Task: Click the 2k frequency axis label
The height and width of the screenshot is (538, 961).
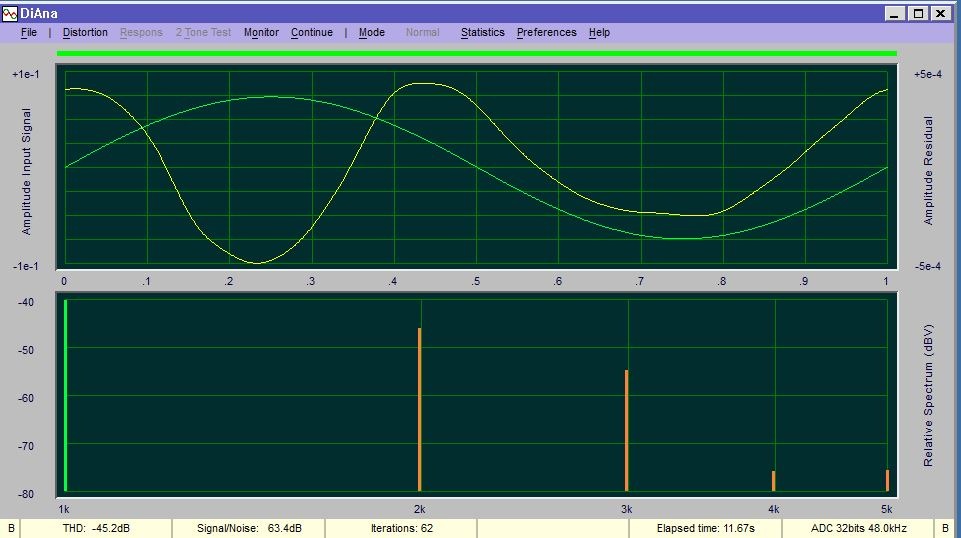Action: pyautogui.click(x=420, y=509)
